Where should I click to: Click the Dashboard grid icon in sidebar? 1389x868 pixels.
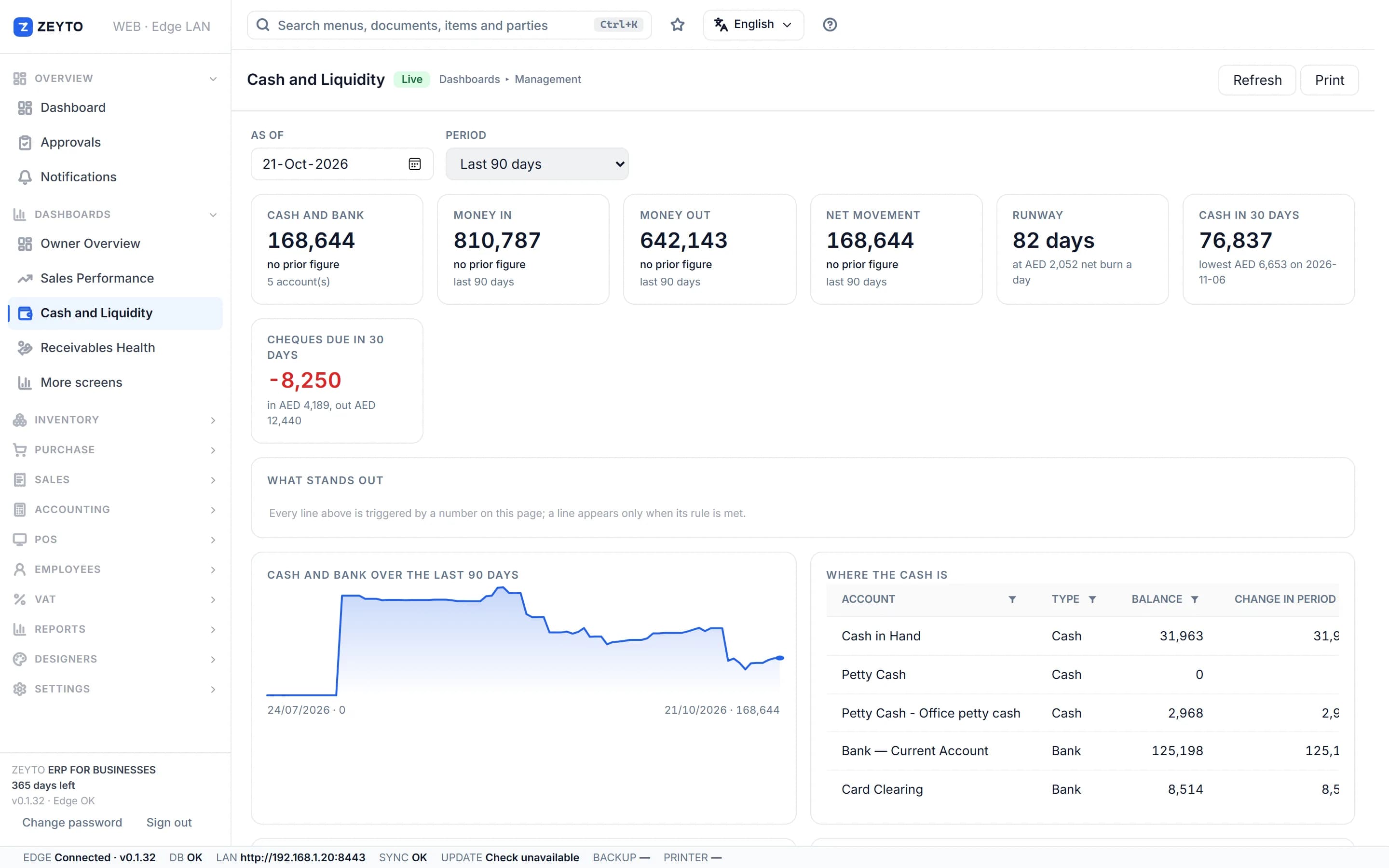tap(25, 108)
